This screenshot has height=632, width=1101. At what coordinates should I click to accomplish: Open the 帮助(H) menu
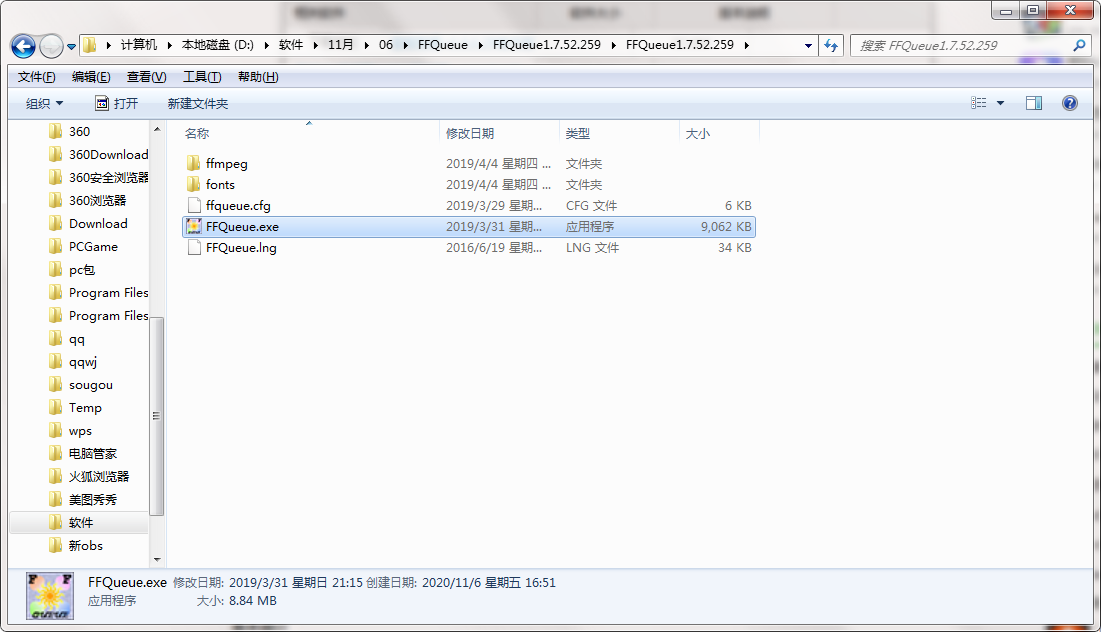[258, 77]
